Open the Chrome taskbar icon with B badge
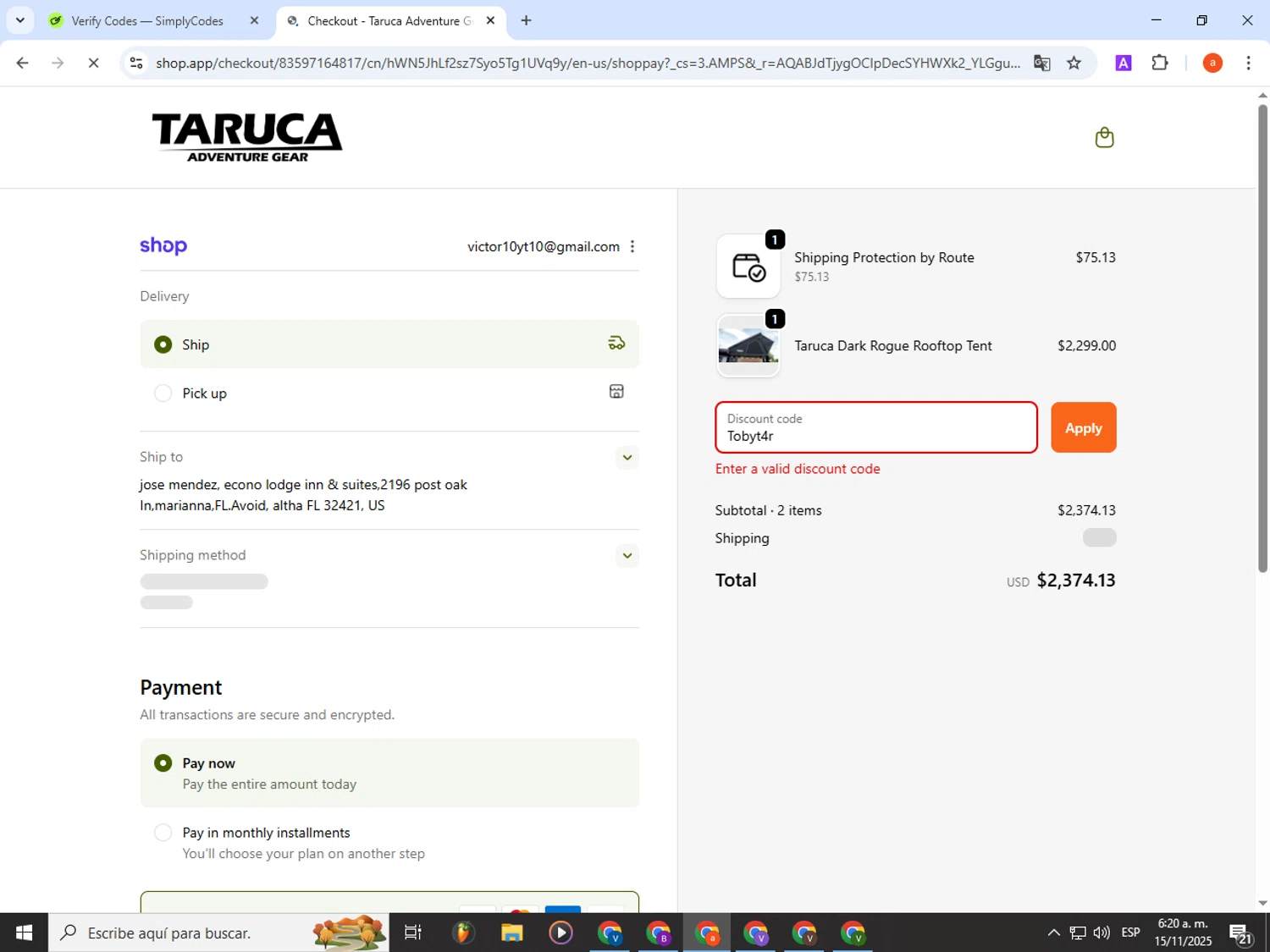Image resolution: width=1270 pixels, height=952 pixels. click(x=659, y=933)
